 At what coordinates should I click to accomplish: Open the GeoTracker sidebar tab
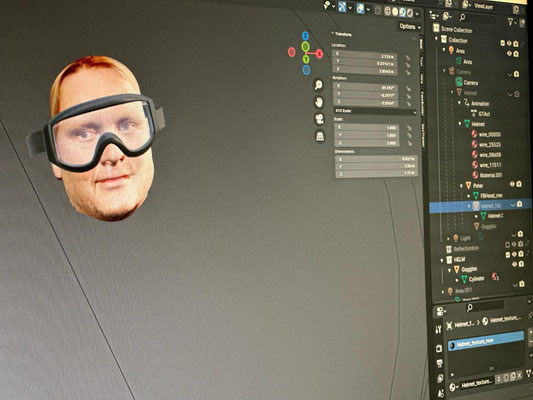coord(423,135)
